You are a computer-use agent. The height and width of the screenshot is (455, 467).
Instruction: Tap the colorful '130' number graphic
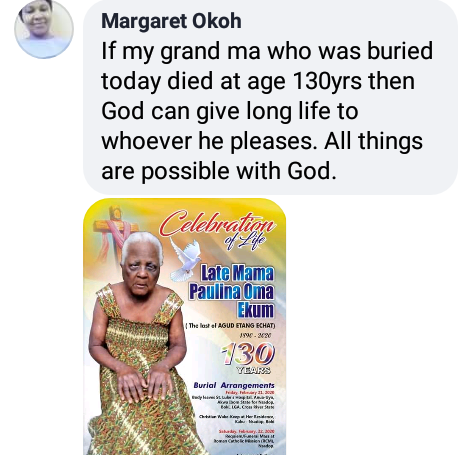pos(248,354)
